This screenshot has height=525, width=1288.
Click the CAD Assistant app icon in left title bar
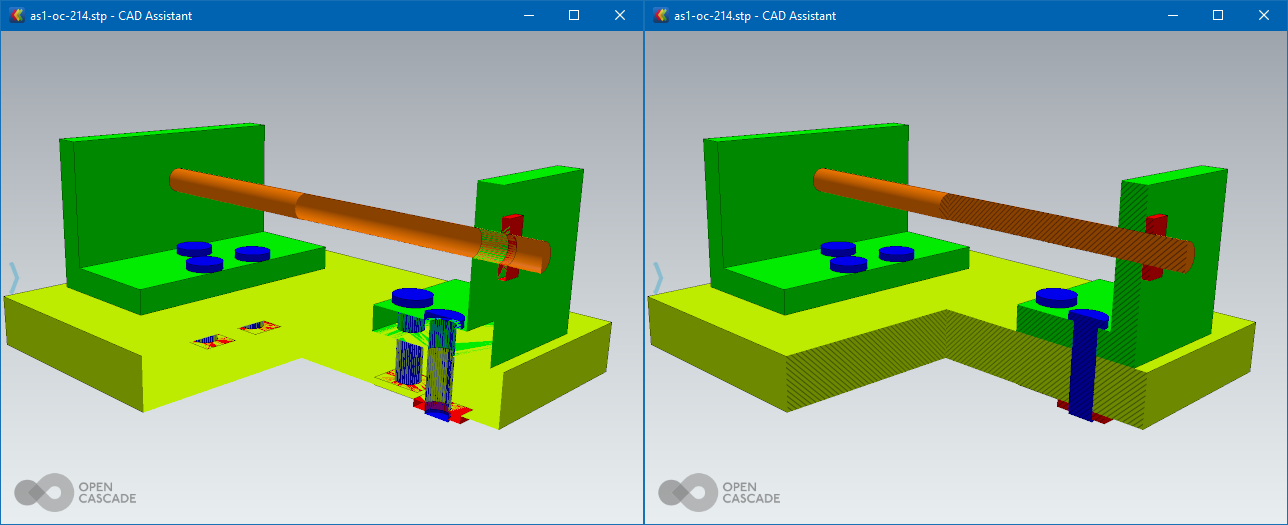pos(16,15)
